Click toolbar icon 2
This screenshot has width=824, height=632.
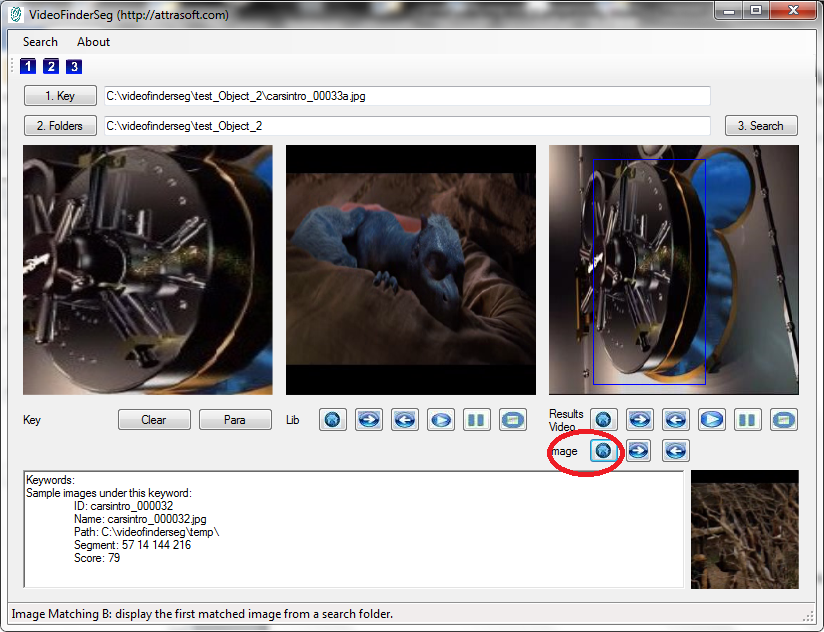click(x=51, y=66)
